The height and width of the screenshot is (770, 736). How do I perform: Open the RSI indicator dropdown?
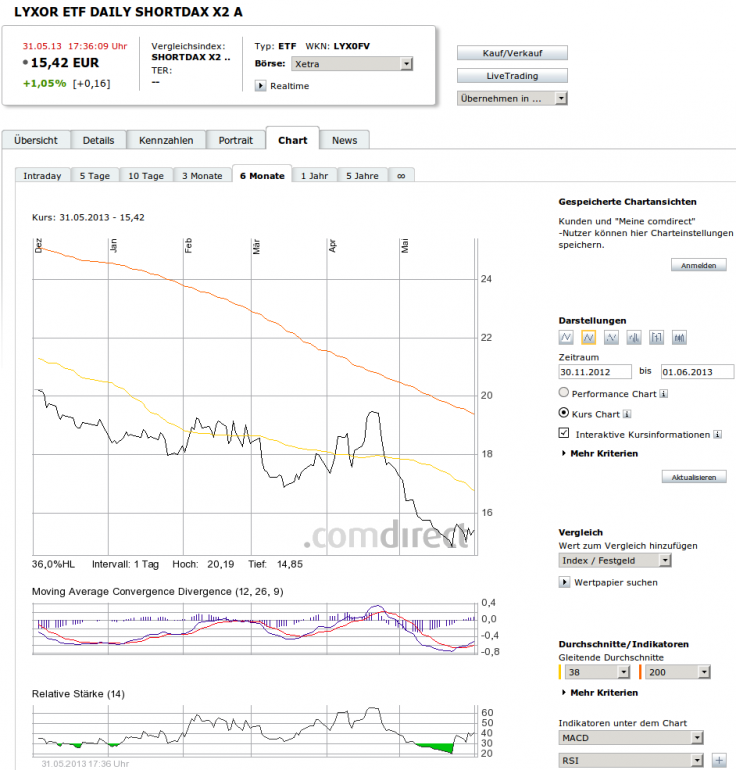click(631, 760)
